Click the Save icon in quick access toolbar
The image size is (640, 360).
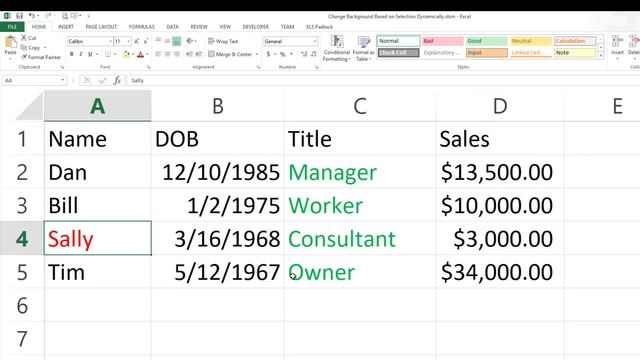point(19,16)
